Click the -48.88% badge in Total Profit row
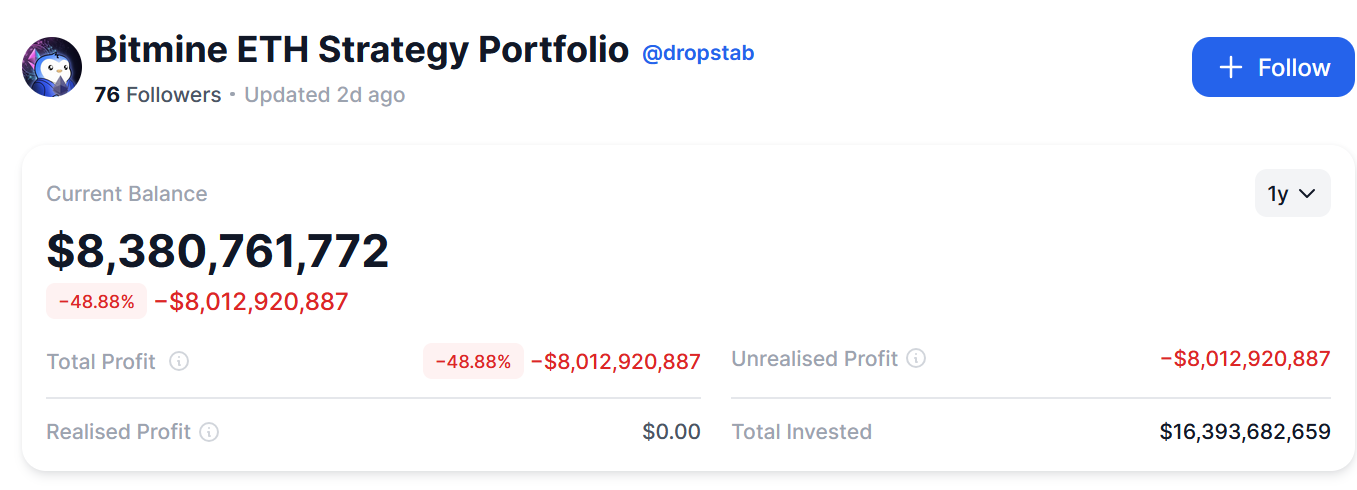Screen dimensions: 1357x490 pyautogui.click(x=473, y=361)
